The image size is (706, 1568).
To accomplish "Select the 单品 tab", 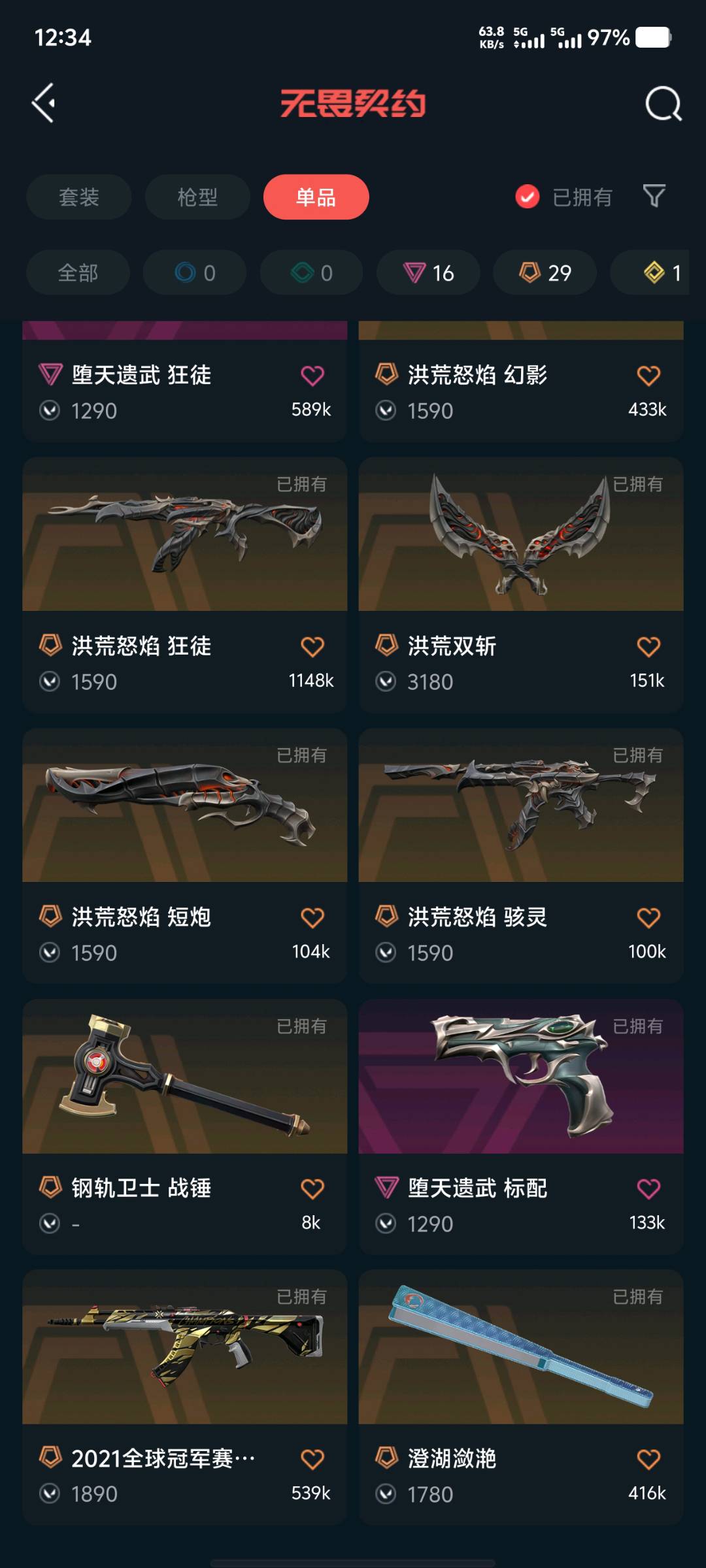I will pos(316,197).
